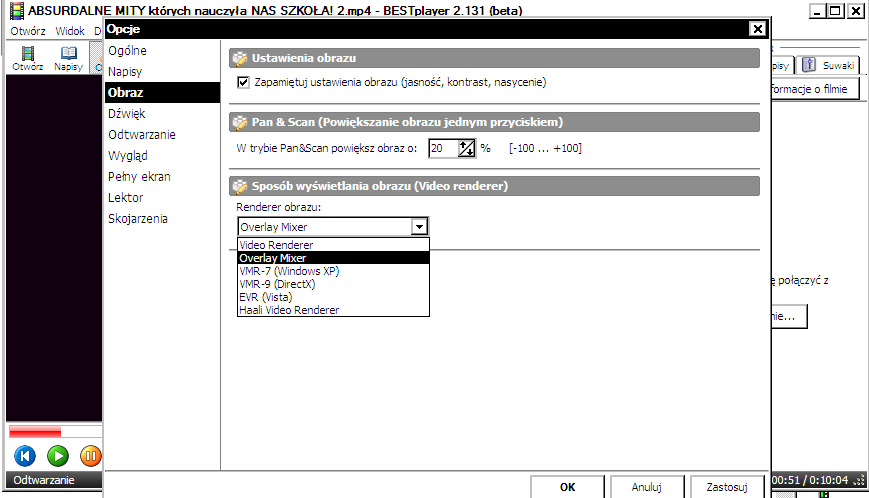
Task: Click the Informacje o filmie button
Action: pos(815,89)
